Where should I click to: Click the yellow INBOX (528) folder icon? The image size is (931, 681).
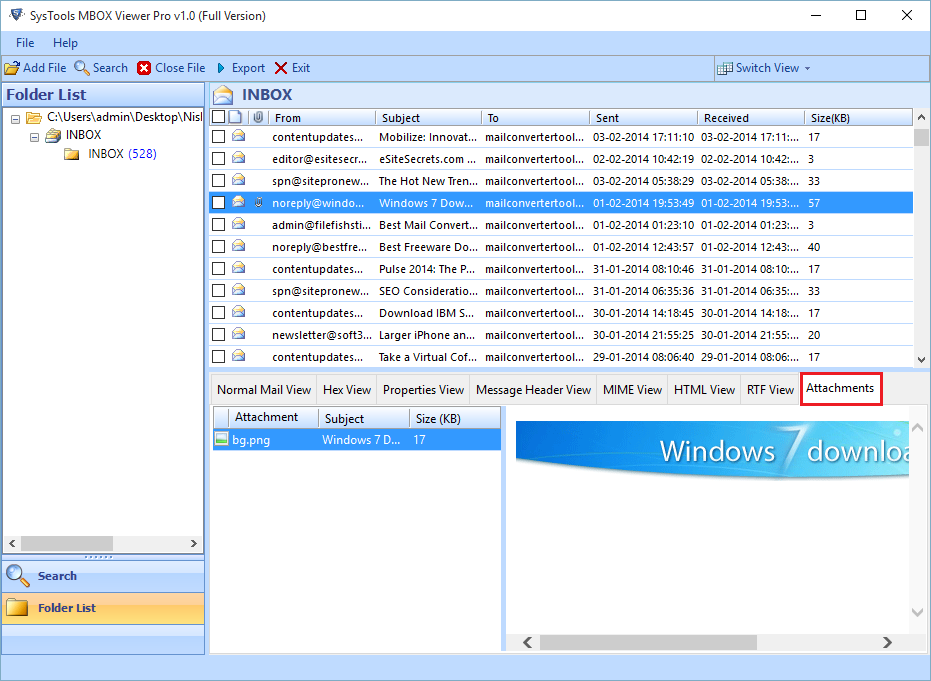[72, 154]
